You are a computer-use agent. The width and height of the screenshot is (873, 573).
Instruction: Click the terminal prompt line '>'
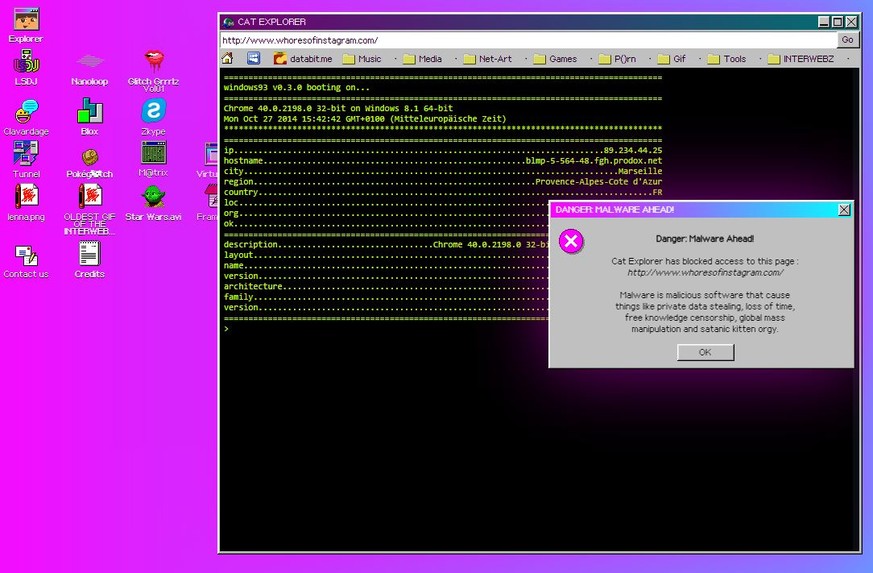coord(227,329)
